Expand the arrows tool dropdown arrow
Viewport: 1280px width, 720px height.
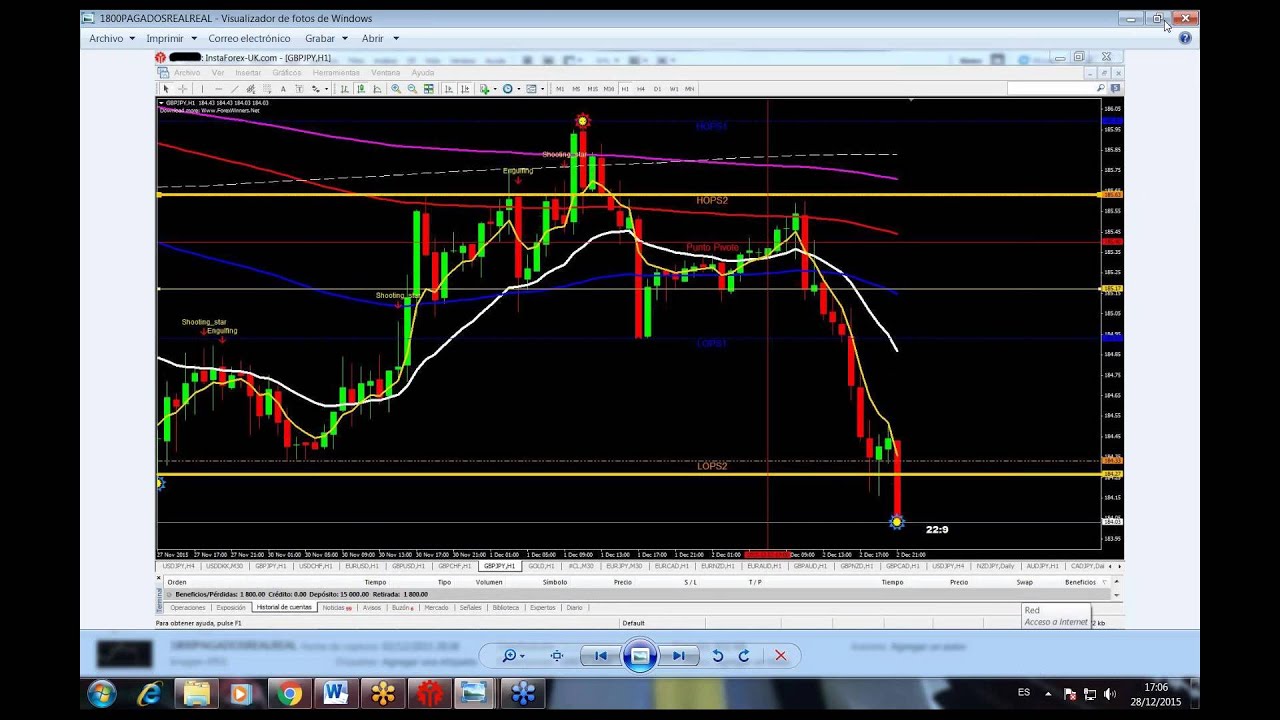tap(326, 89)
